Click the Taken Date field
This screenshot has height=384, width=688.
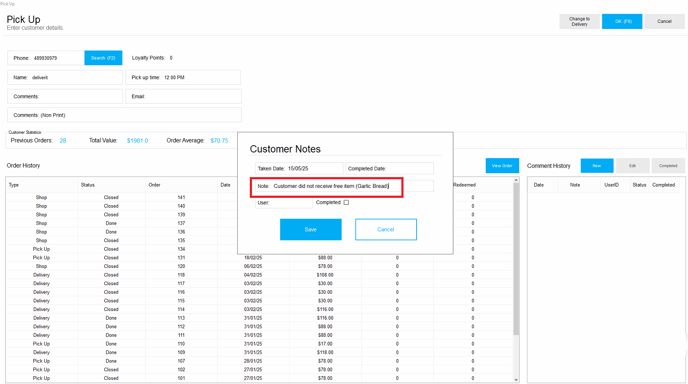click(x=299, y=169)
